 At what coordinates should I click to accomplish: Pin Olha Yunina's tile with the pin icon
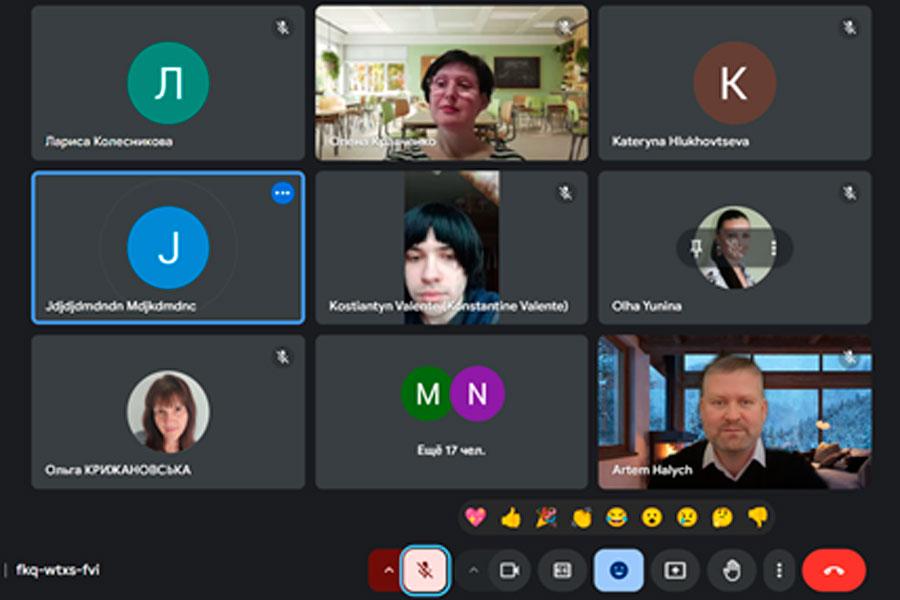[697, 248]
